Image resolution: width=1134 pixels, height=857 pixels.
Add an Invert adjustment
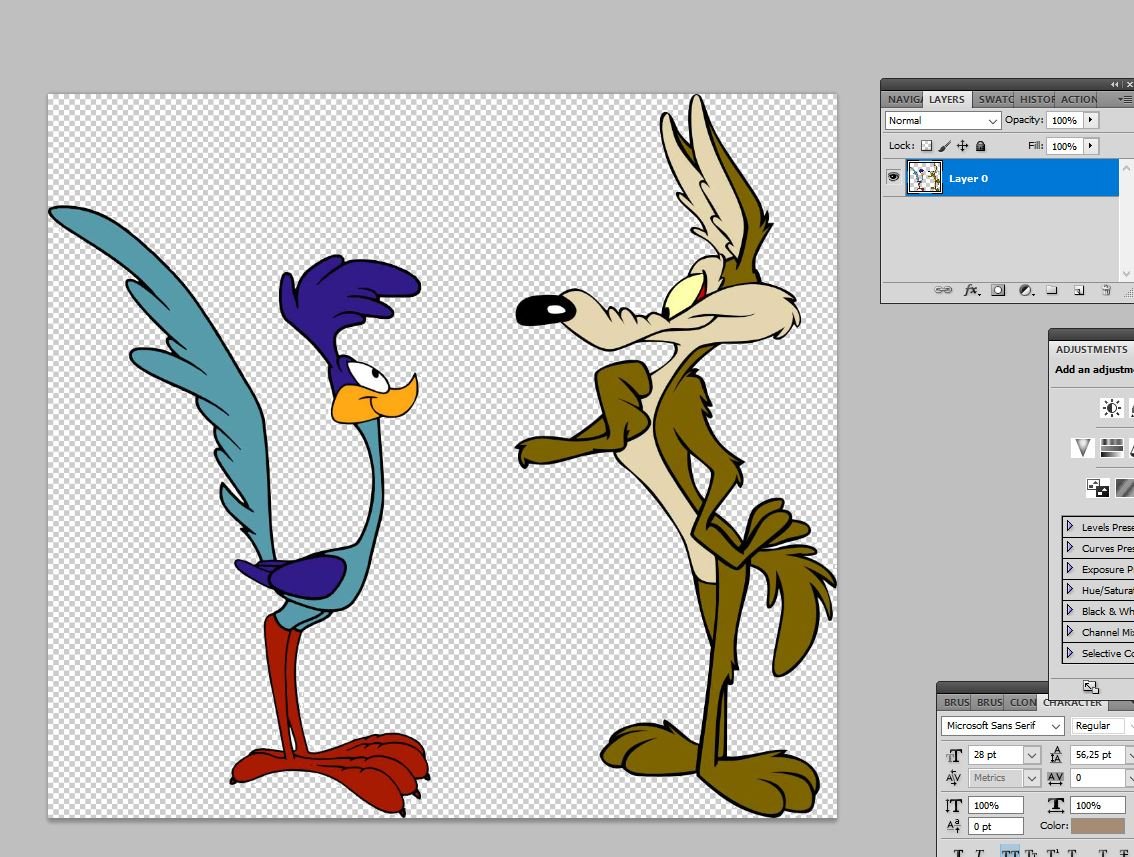[x=1097, y=487]
